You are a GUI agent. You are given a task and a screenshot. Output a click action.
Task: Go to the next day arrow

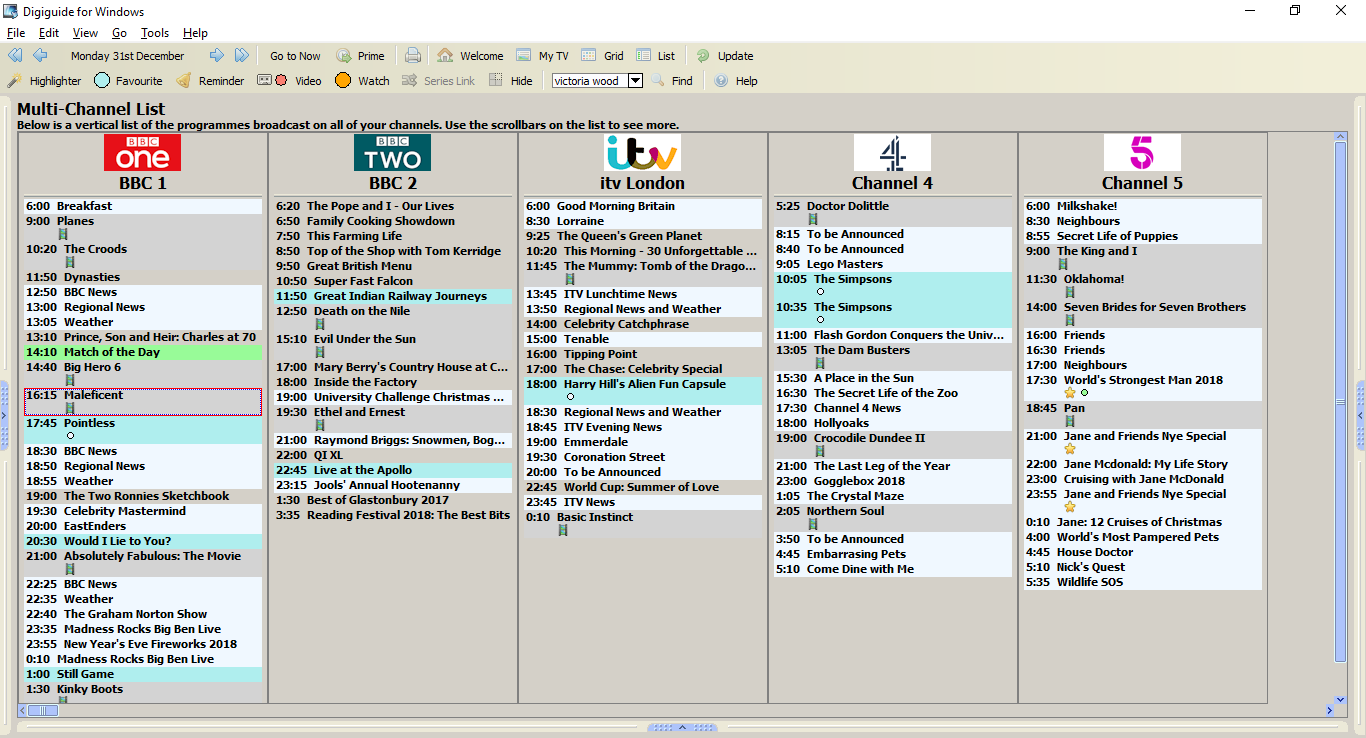point(217,56)
